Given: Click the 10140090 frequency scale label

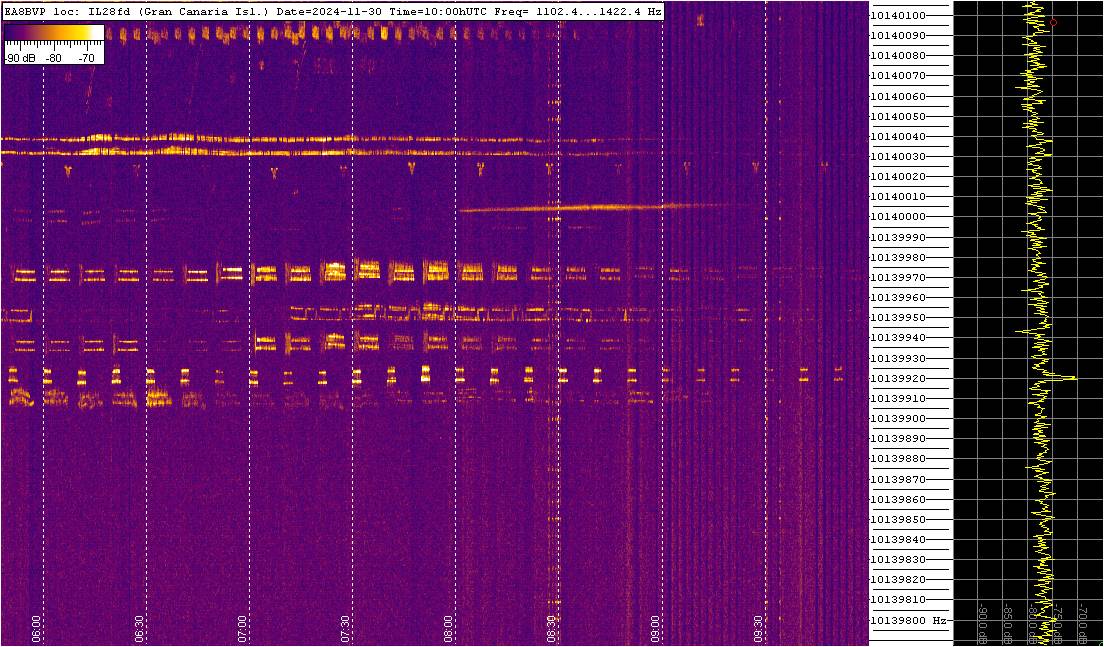Looking at the screenshot, I should pos(898,35).
